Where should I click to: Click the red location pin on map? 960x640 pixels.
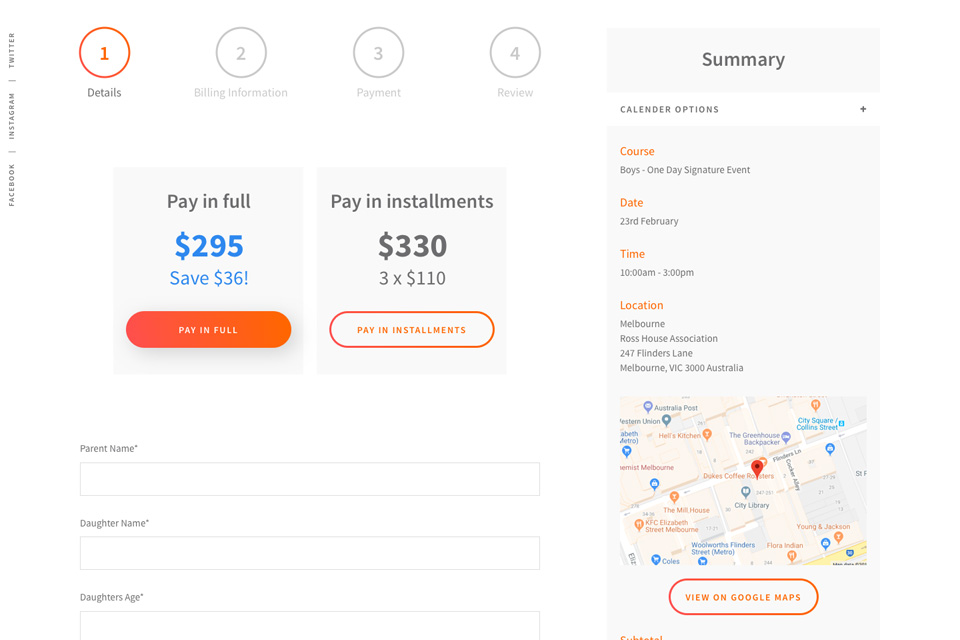[x=757, y=467]
